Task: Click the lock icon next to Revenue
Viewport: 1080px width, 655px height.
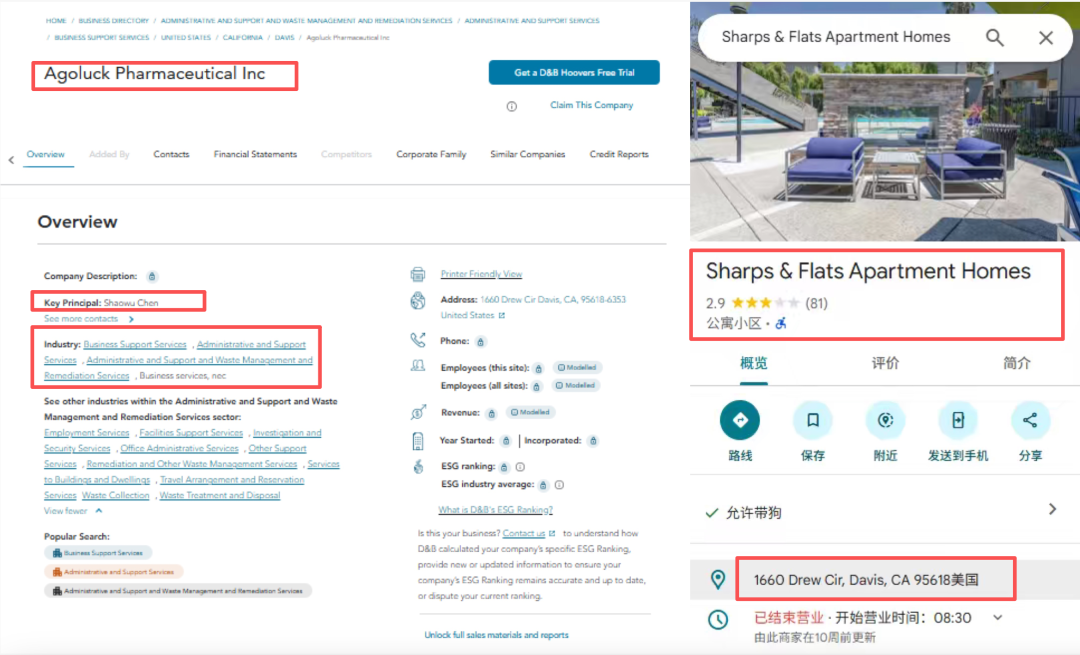Action: [x=492, y=413]
